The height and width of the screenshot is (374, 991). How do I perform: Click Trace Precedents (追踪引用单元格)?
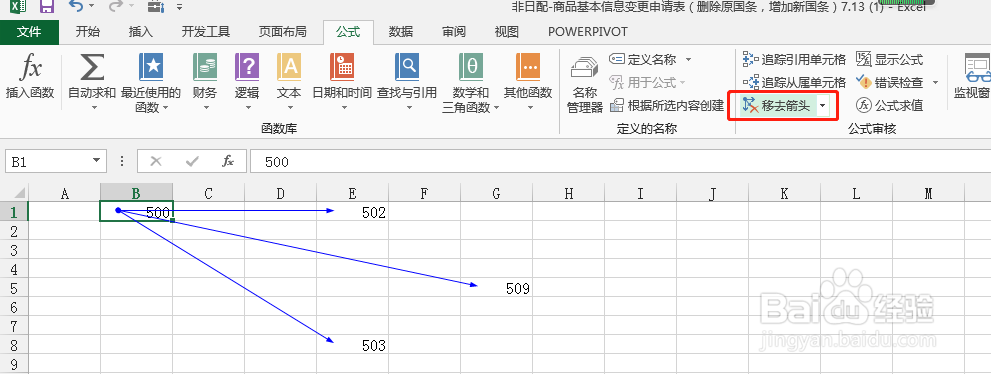(x=794, y=60)
